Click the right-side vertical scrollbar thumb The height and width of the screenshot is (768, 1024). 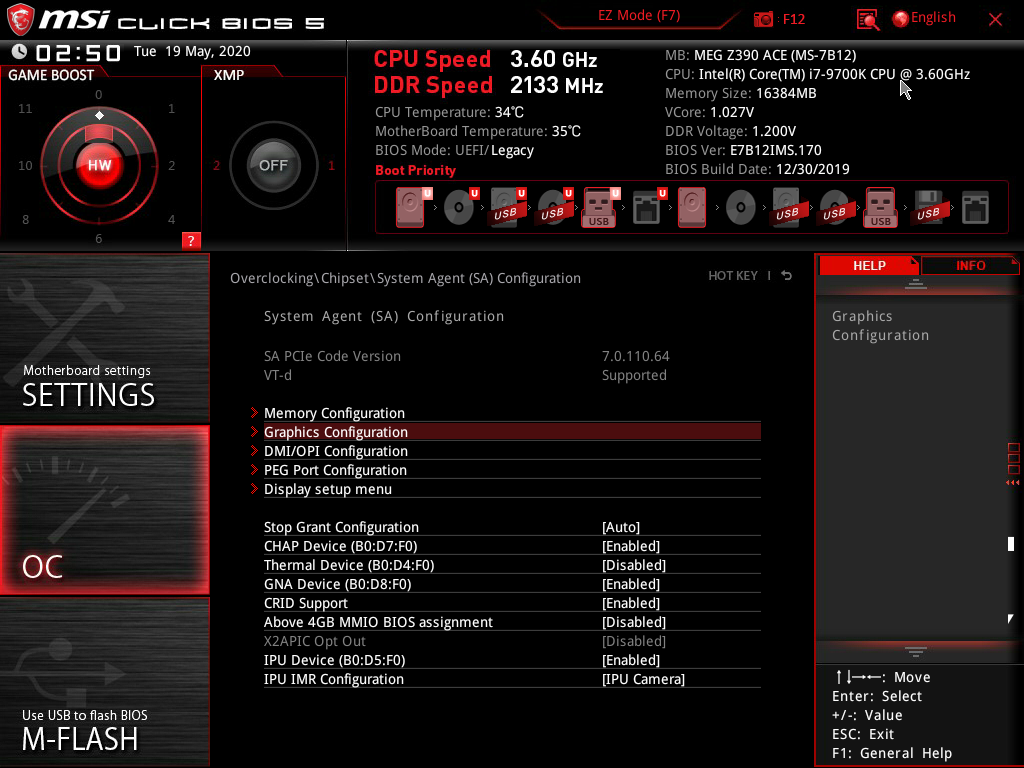(x=1011, y=543)
